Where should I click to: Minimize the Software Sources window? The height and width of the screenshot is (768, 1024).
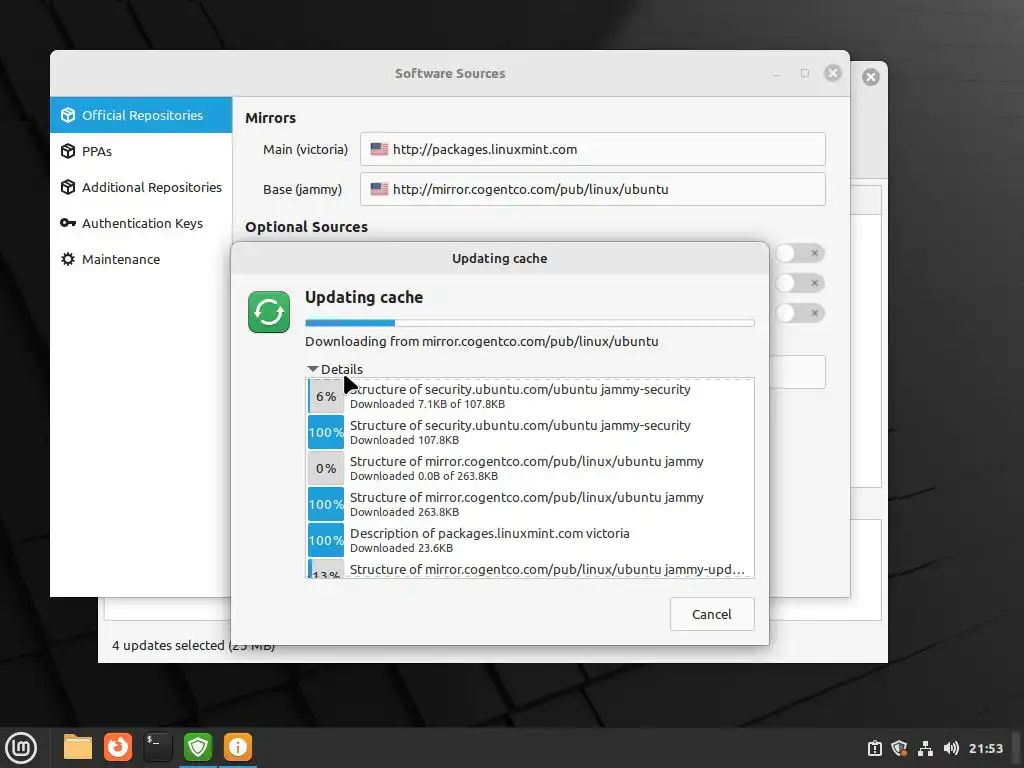(776, 73)
